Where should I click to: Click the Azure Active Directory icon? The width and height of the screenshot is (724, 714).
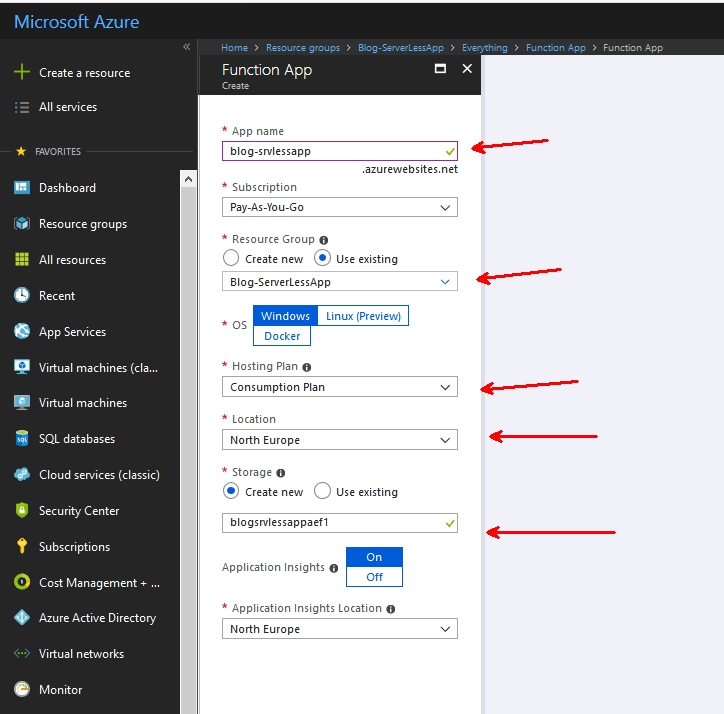click(x=22, y=617)
